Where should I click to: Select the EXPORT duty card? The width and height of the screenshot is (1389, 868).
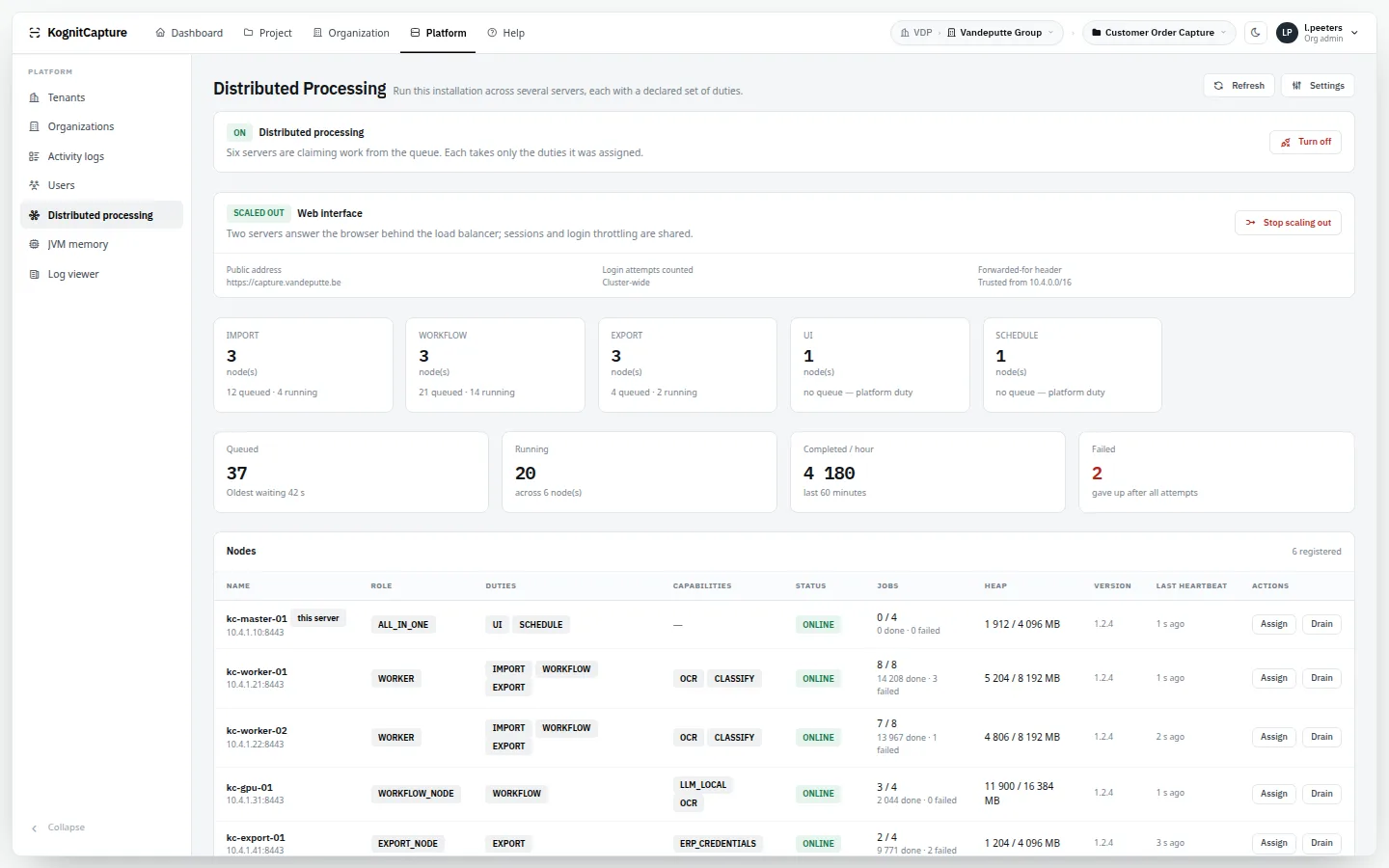[688, 365]
